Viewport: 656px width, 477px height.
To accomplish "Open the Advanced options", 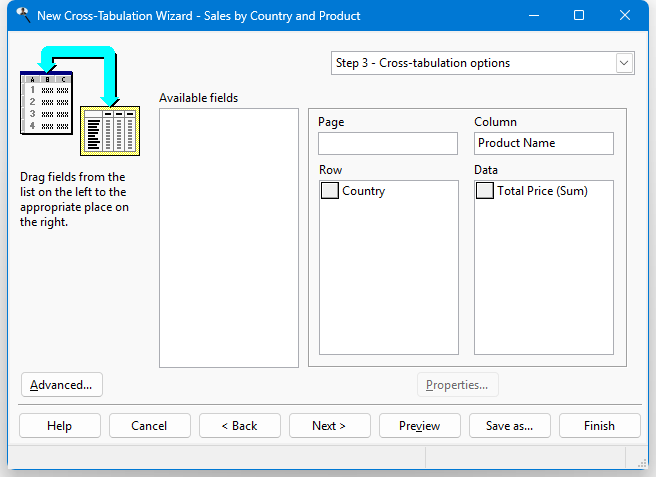I will 61,384.
